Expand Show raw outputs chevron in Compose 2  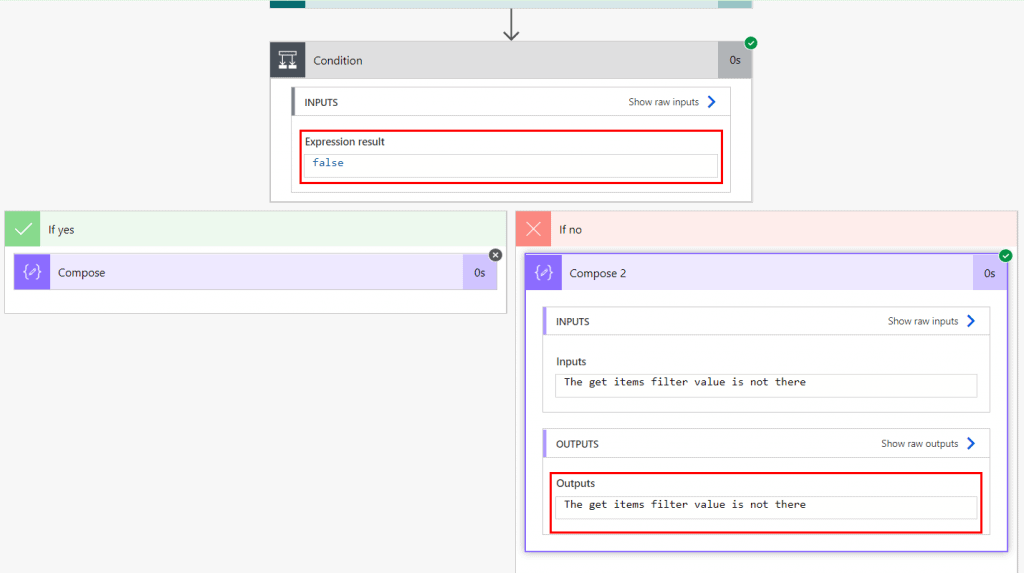click(x=971, y=444)
